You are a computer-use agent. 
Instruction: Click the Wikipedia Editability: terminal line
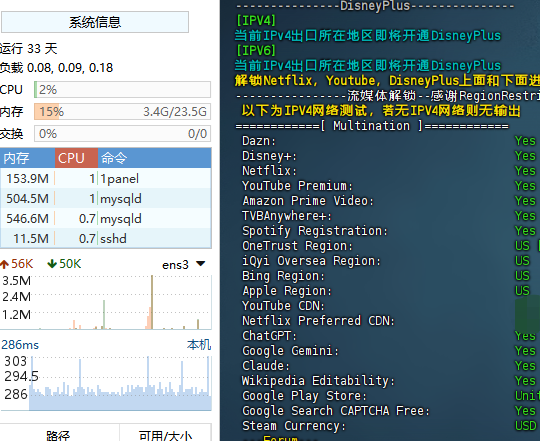pos(319,381)
